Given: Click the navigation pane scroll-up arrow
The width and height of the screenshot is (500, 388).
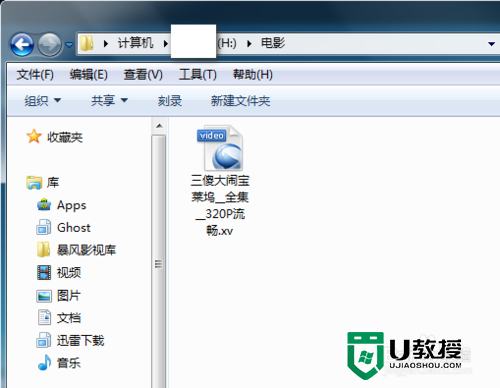Looking at the screenshot, I should tap(159, 126).
